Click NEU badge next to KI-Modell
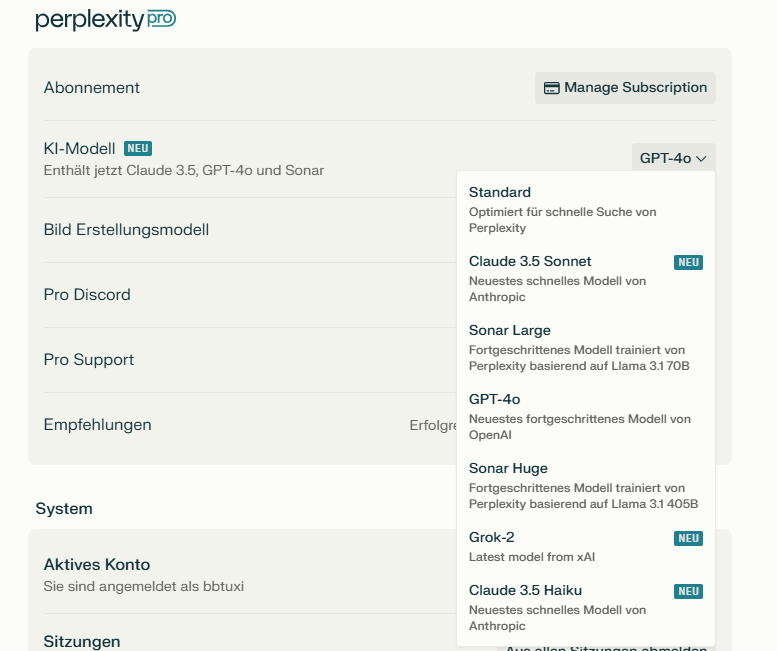The height and width of the screenshot is (651, 777). [138, 148]
